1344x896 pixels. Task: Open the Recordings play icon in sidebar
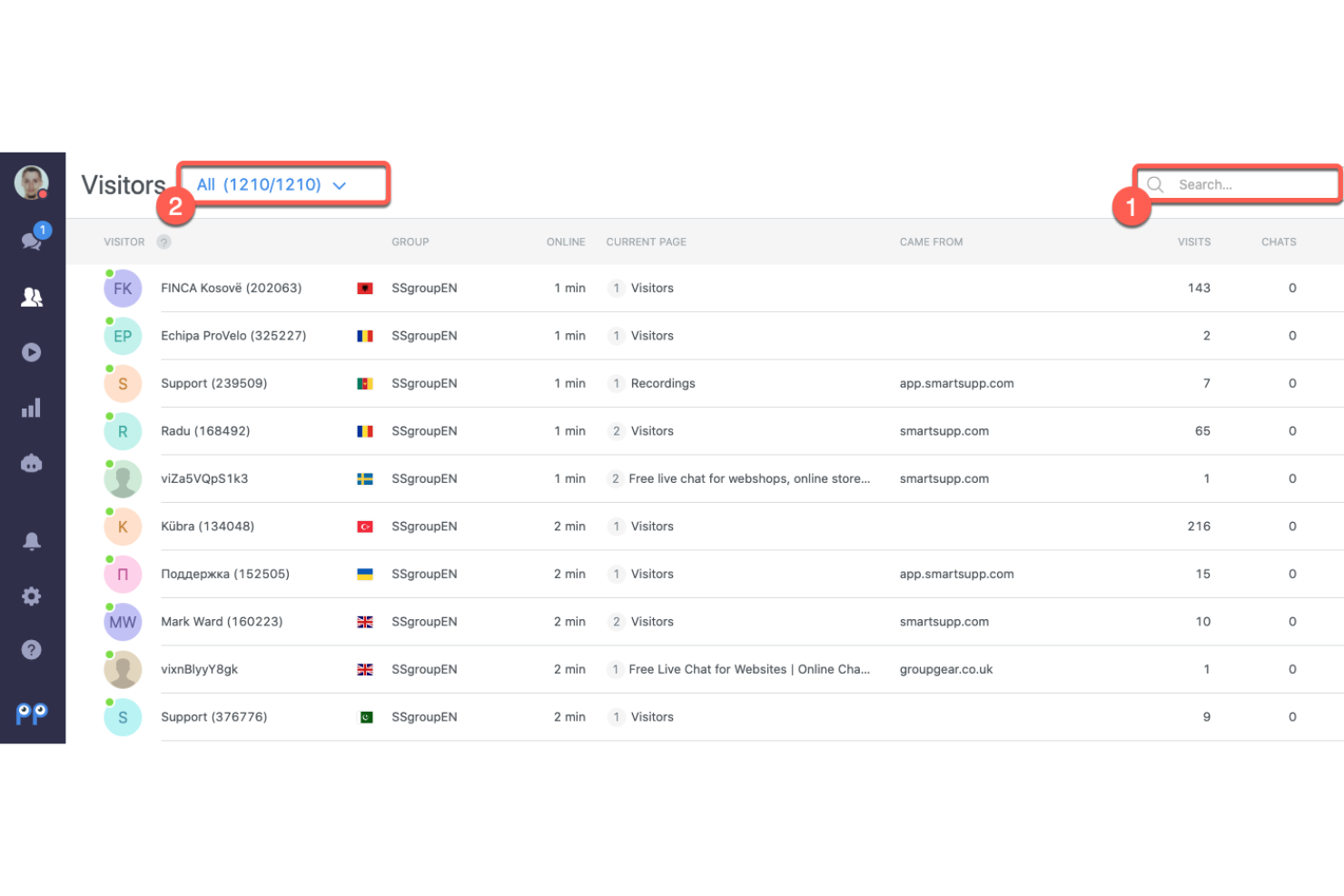32,352
